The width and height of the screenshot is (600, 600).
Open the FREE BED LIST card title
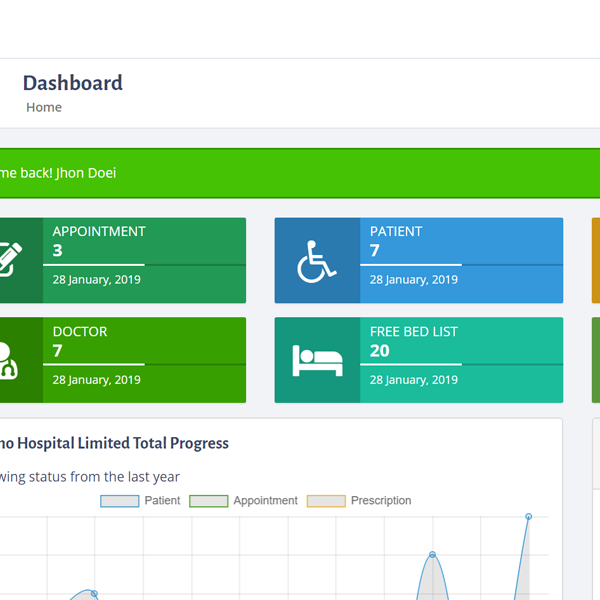click(414, 331)
